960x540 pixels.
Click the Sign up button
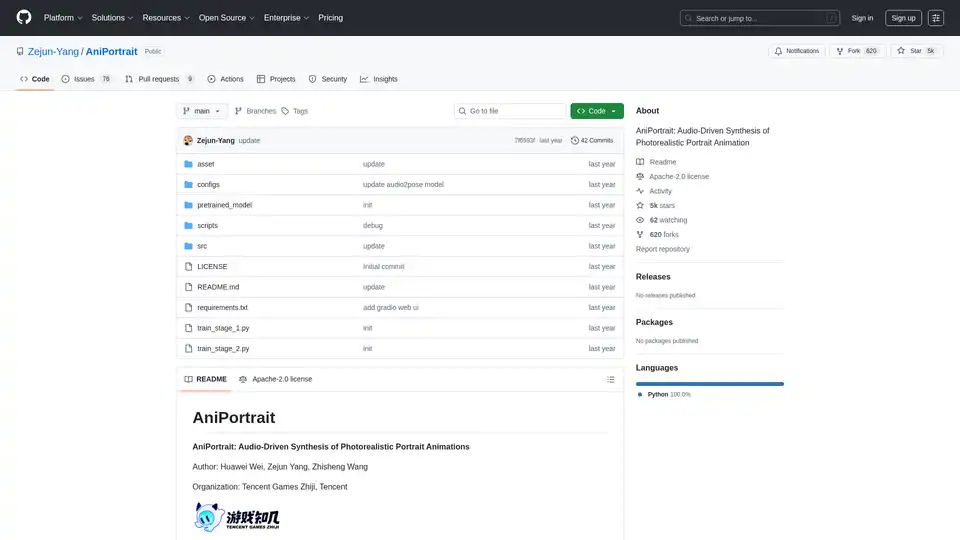(903, 18)
